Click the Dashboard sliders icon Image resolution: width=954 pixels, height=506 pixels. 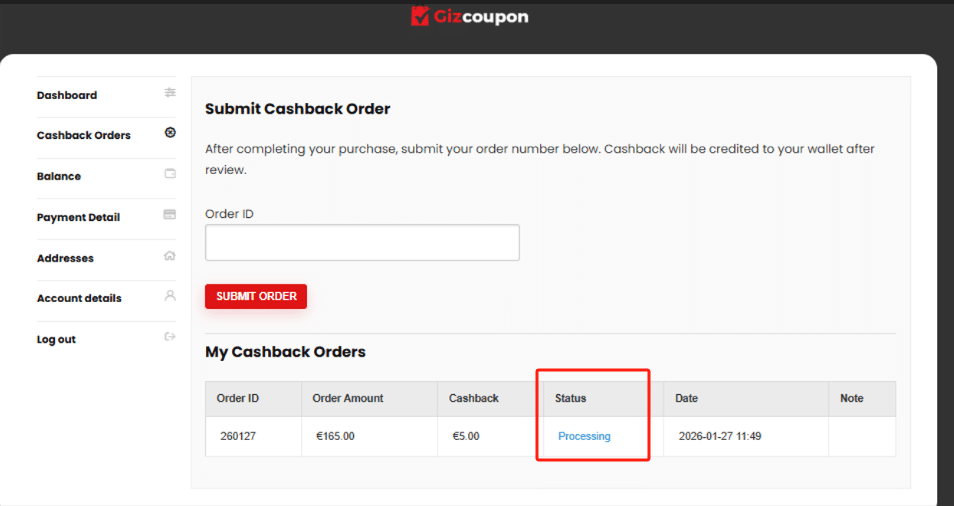click(x=170, y=93)
